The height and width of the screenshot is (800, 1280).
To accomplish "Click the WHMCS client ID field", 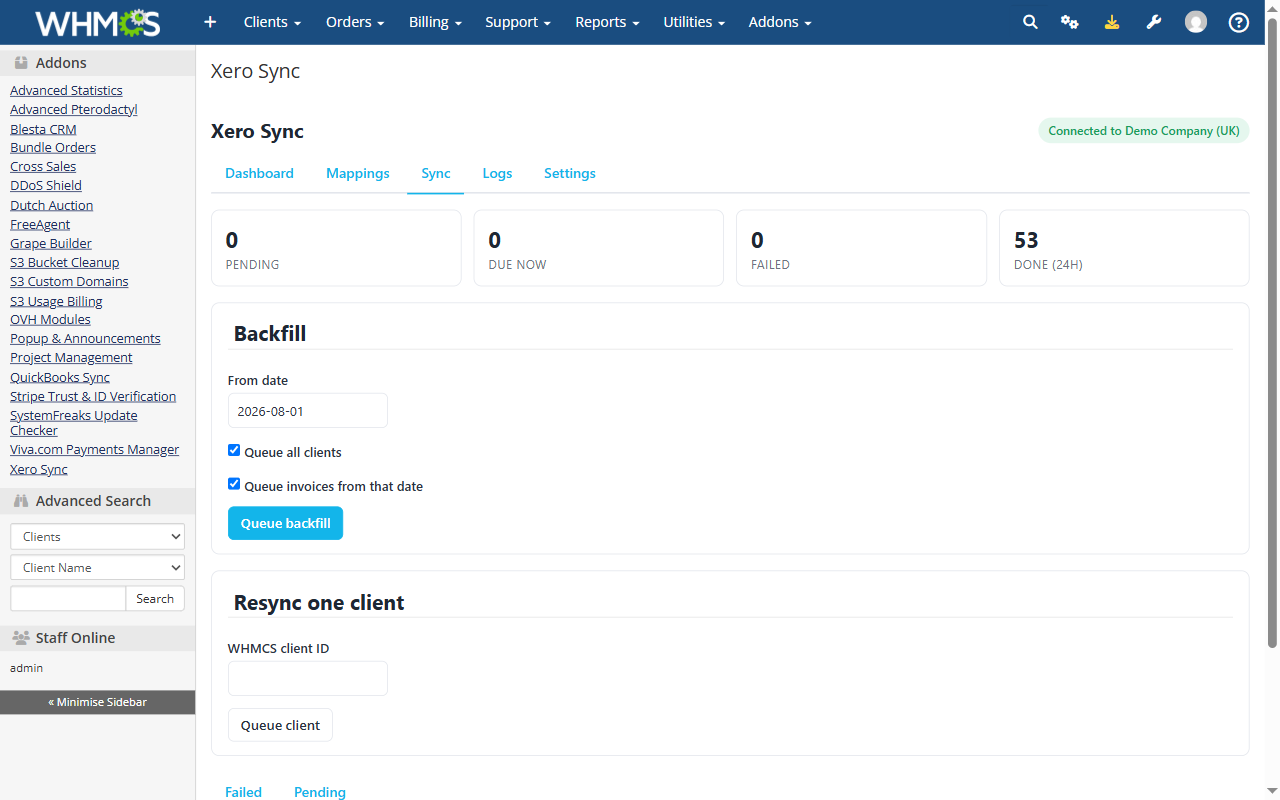I will coord(308,678).
